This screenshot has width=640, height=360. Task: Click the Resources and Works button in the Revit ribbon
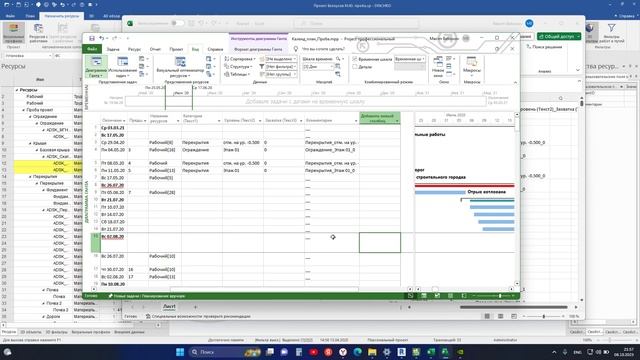coord(38,33)
